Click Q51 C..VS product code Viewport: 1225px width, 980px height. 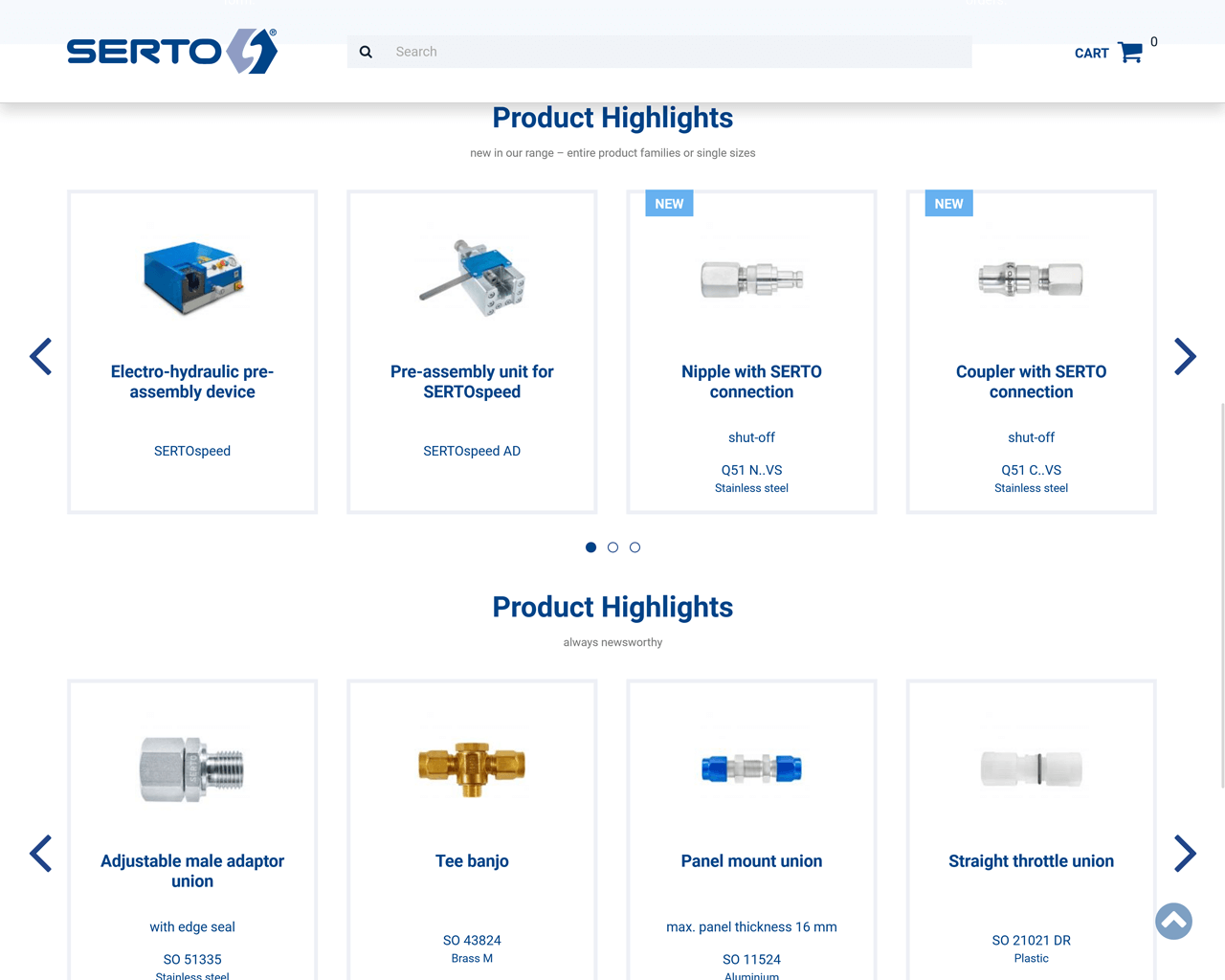(x=1031, y=470)
